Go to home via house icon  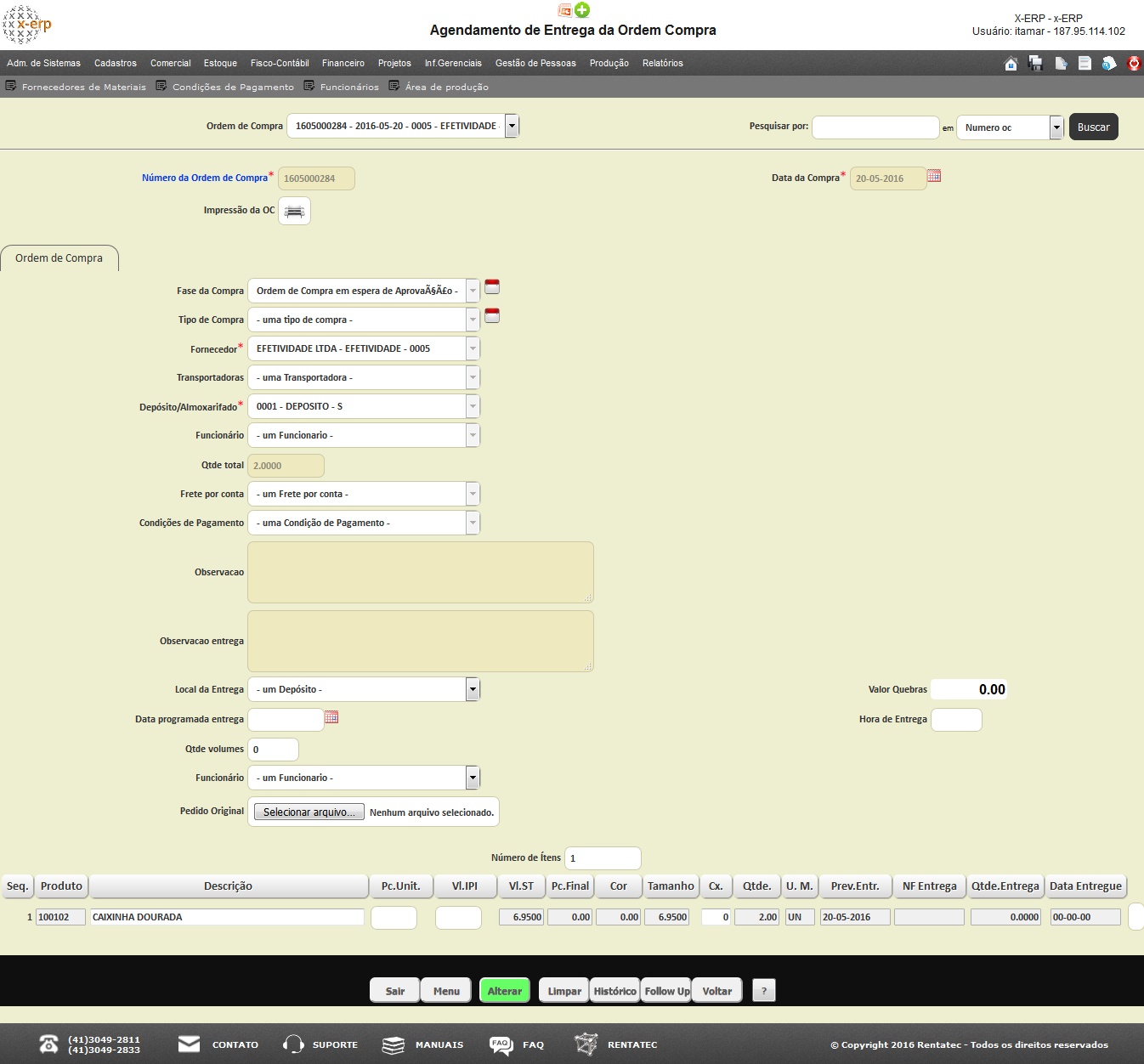tap(1011, 63)
